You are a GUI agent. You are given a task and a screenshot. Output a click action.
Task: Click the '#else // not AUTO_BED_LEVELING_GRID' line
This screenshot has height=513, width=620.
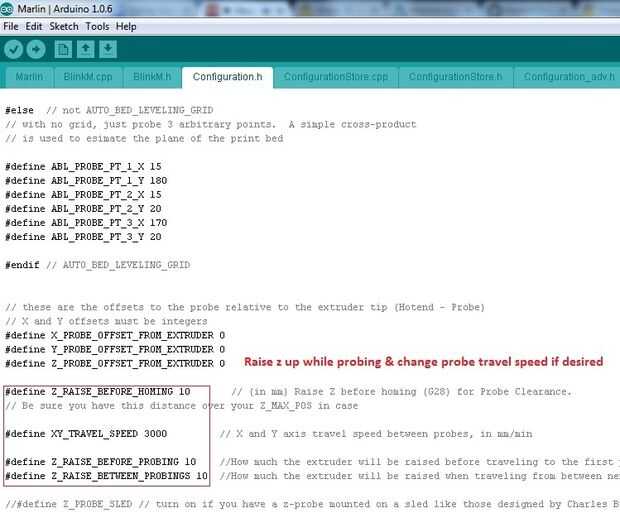pyautogui.click(x=109, y=110)
